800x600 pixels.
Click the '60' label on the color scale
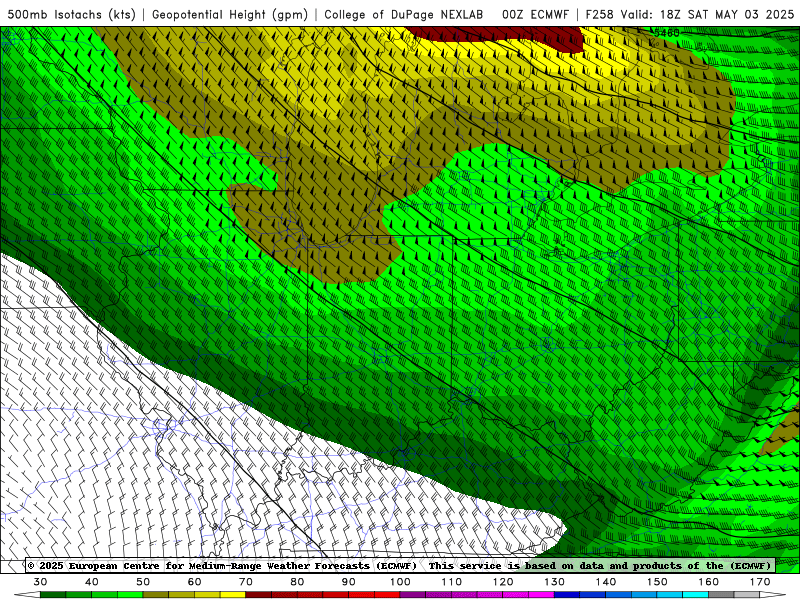194,582
